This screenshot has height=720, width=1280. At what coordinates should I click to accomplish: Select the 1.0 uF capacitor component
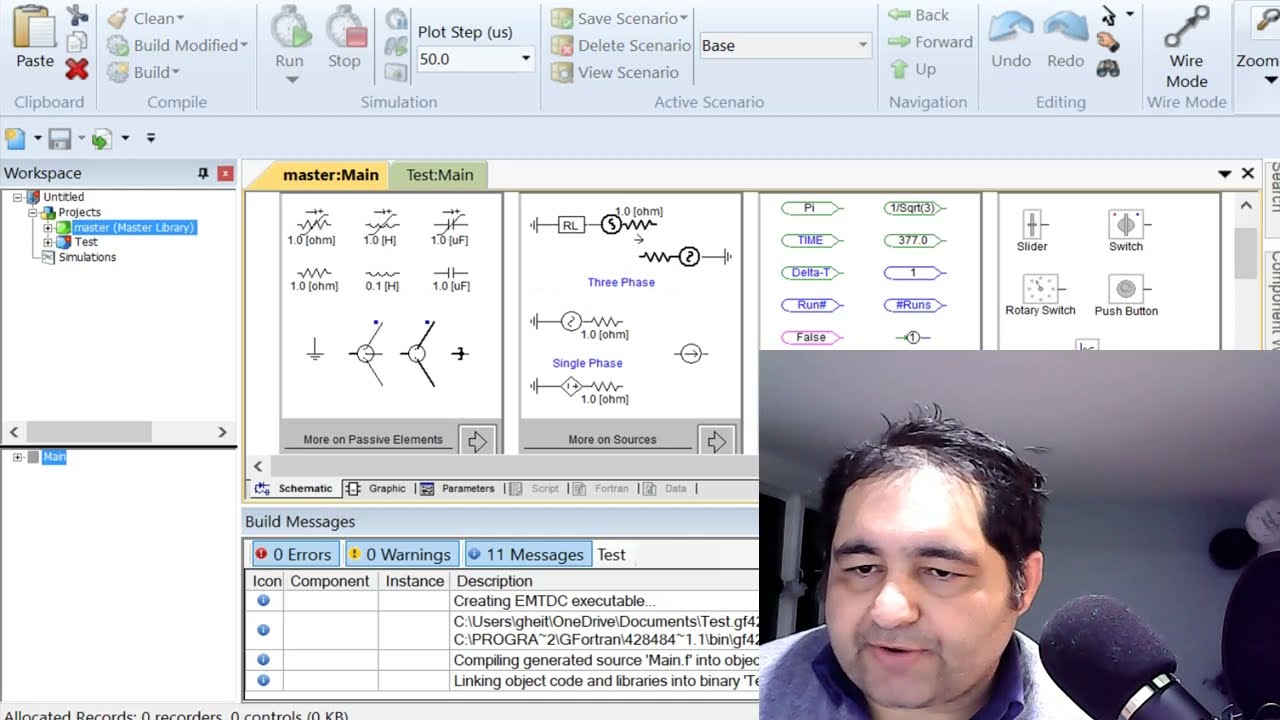[x=451, y=278]
